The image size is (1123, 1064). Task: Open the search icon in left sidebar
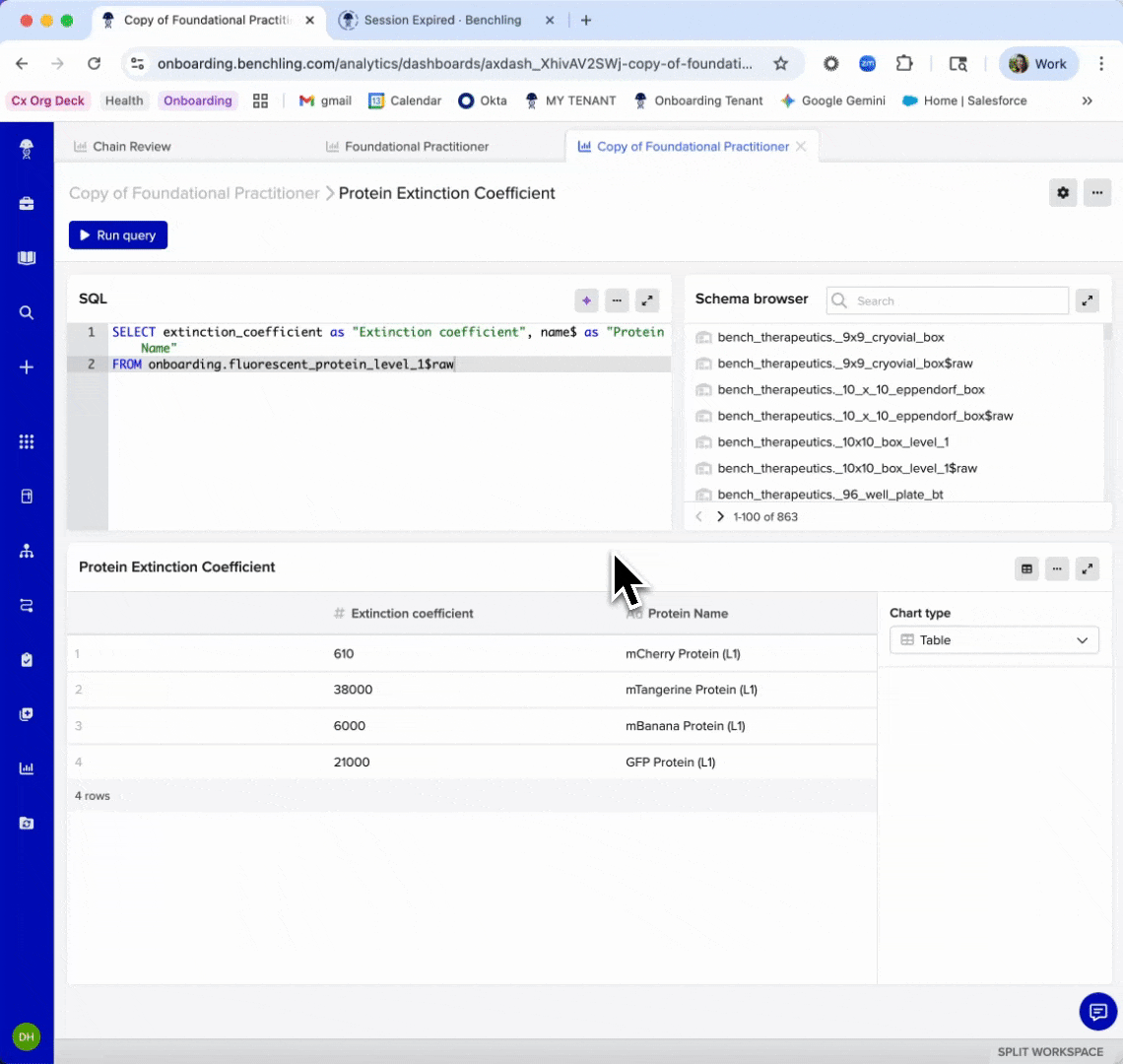point(27,312)
